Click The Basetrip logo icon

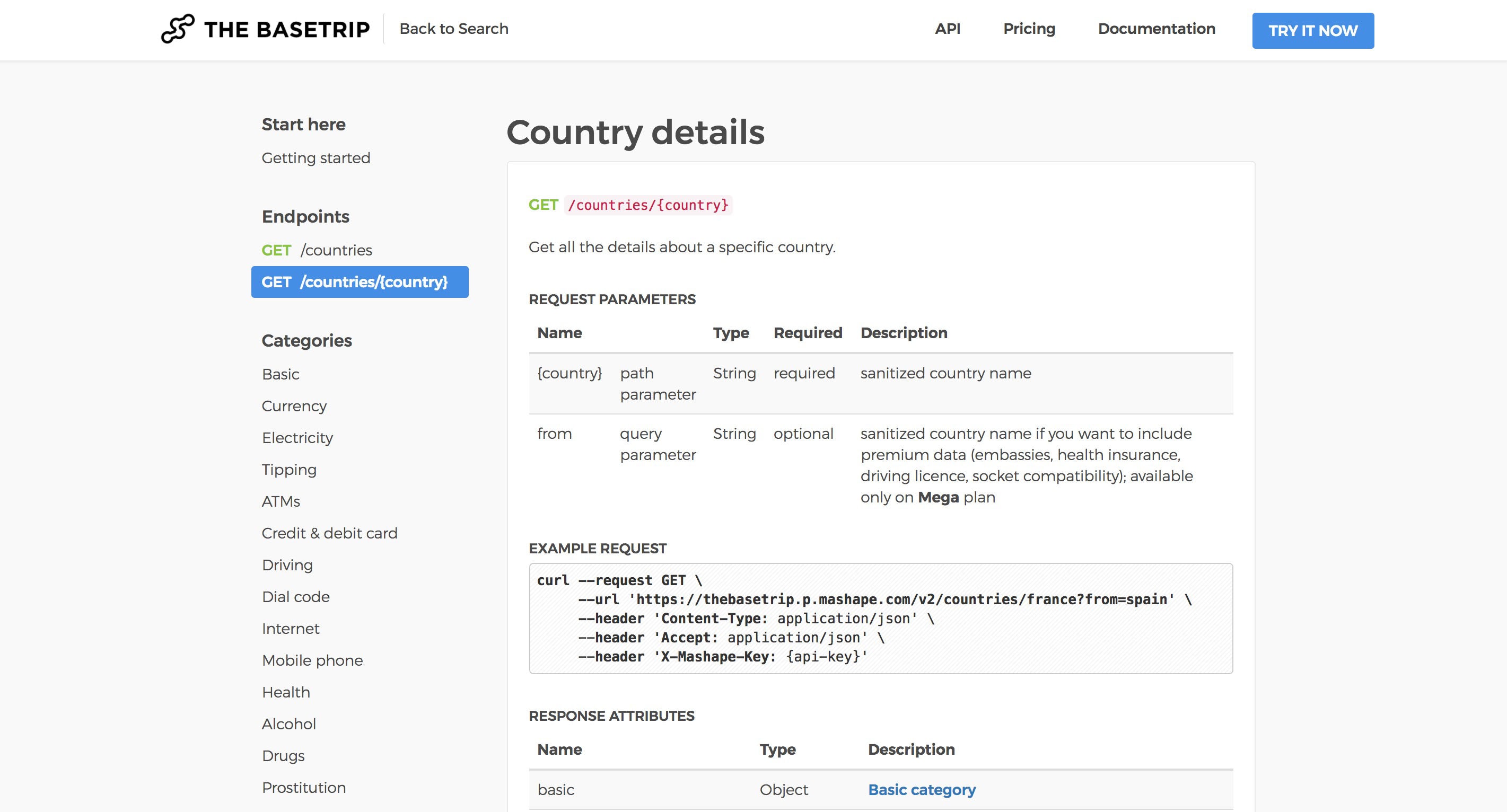[x=177, y=29]
